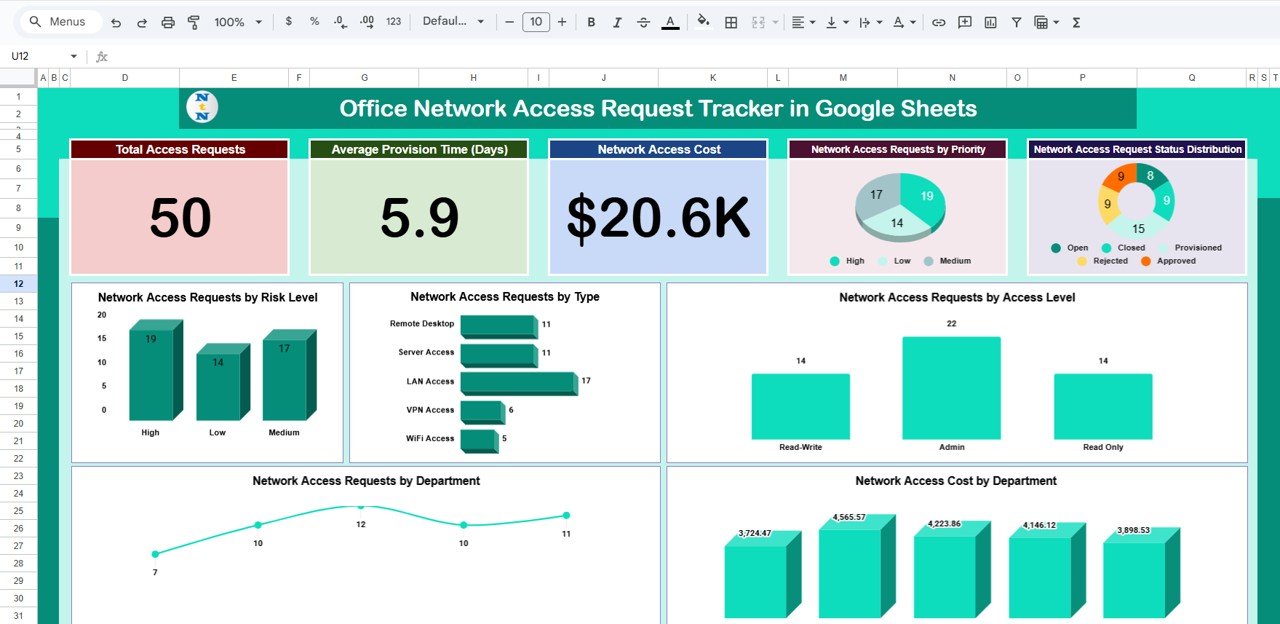Open the 123 number format menu
1280x624 pixels.
[393, 22]
